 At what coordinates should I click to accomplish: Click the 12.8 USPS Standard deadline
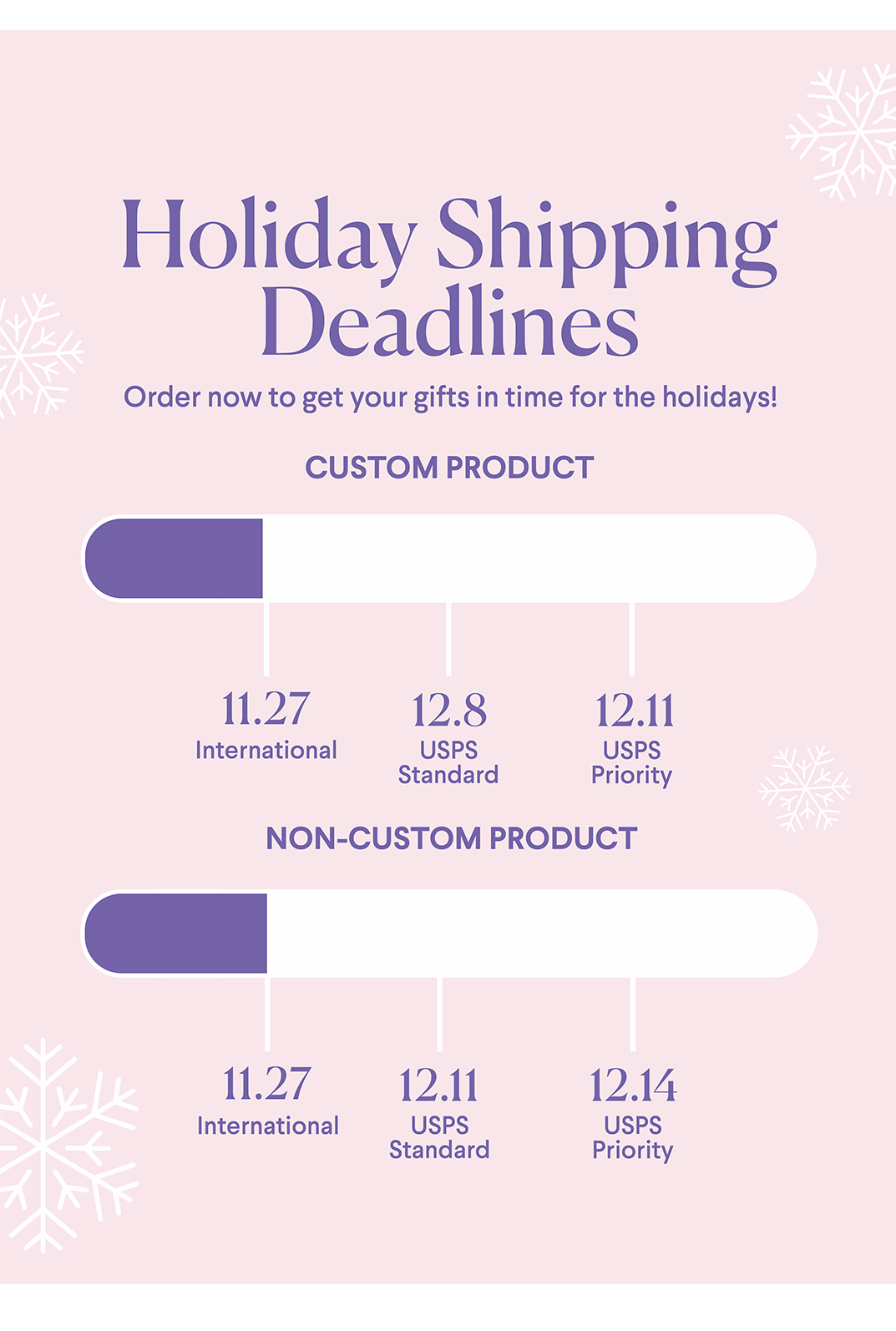pyautogui.click(x=448, y=738)
